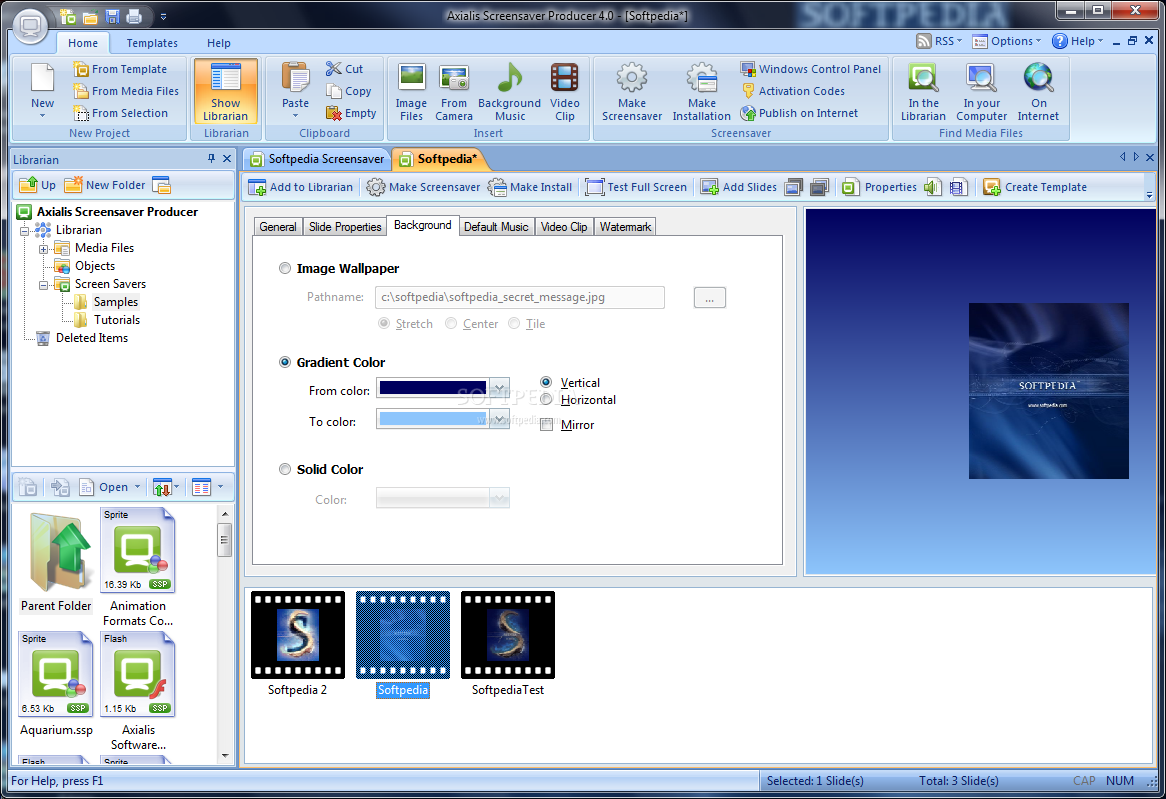Image resolution: width=1166 pixels, height=799 pixels.
Task: Insert a Video Clip
Action: point(564,92)
